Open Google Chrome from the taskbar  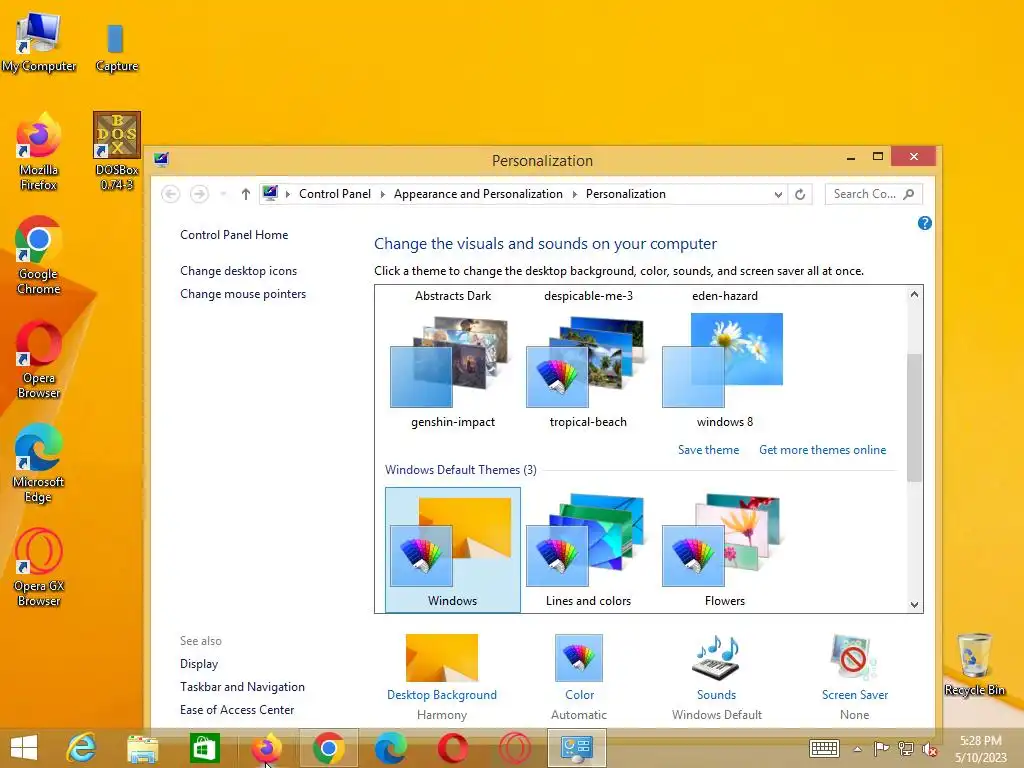[x=328, y=748]
